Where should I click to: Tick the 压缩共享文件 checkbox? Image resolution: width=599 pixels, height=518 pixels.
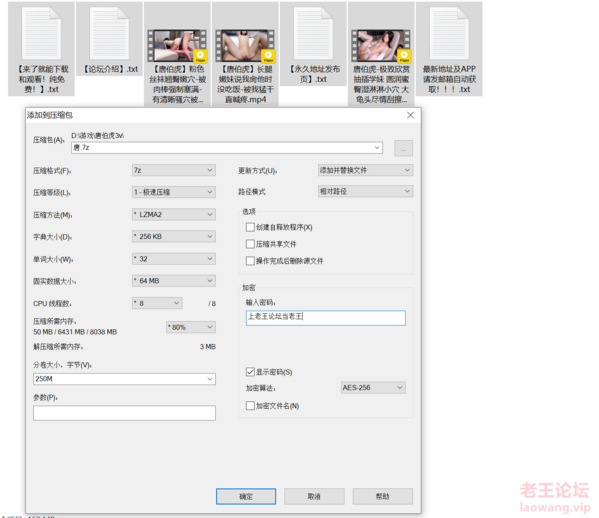pyautogui.click(x=250, y=244)
